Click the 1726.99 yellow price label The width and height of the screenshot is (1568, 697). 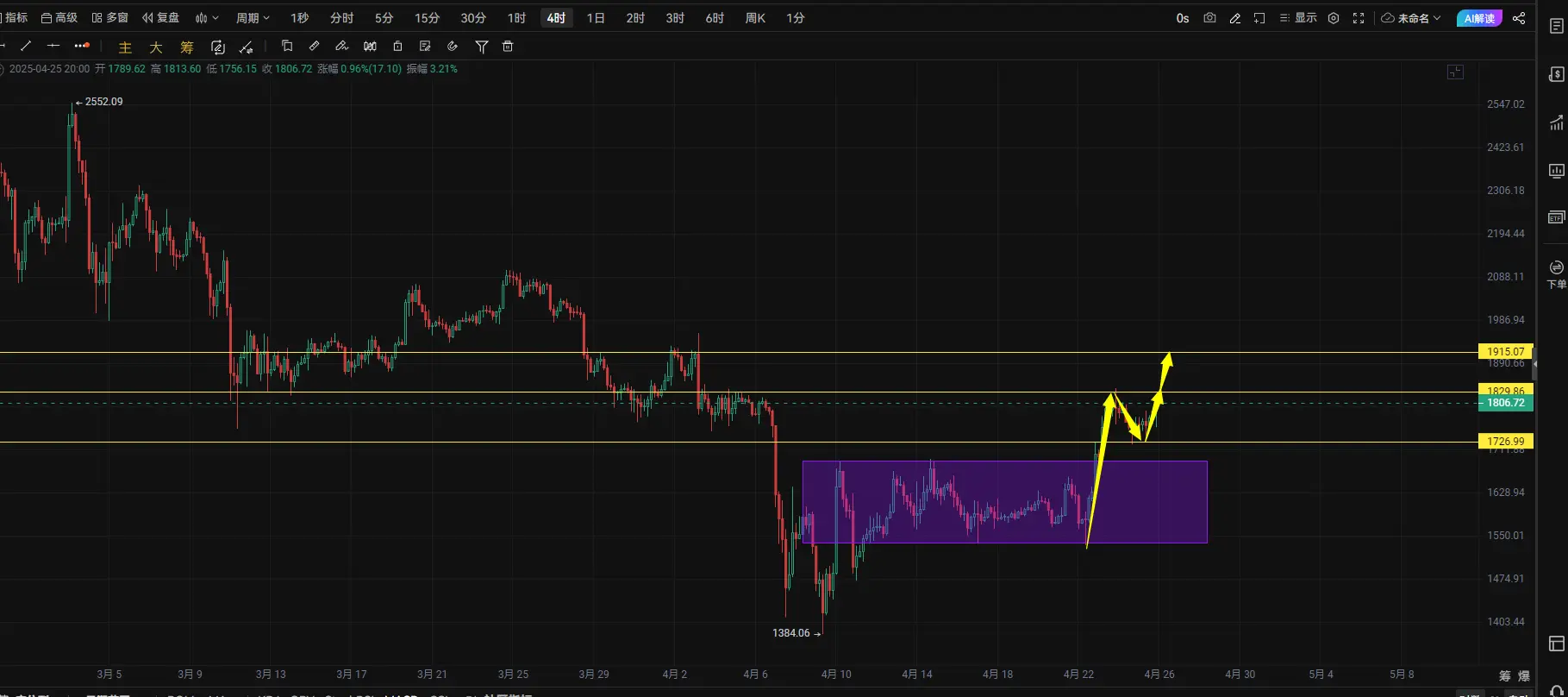[1506, 441]
